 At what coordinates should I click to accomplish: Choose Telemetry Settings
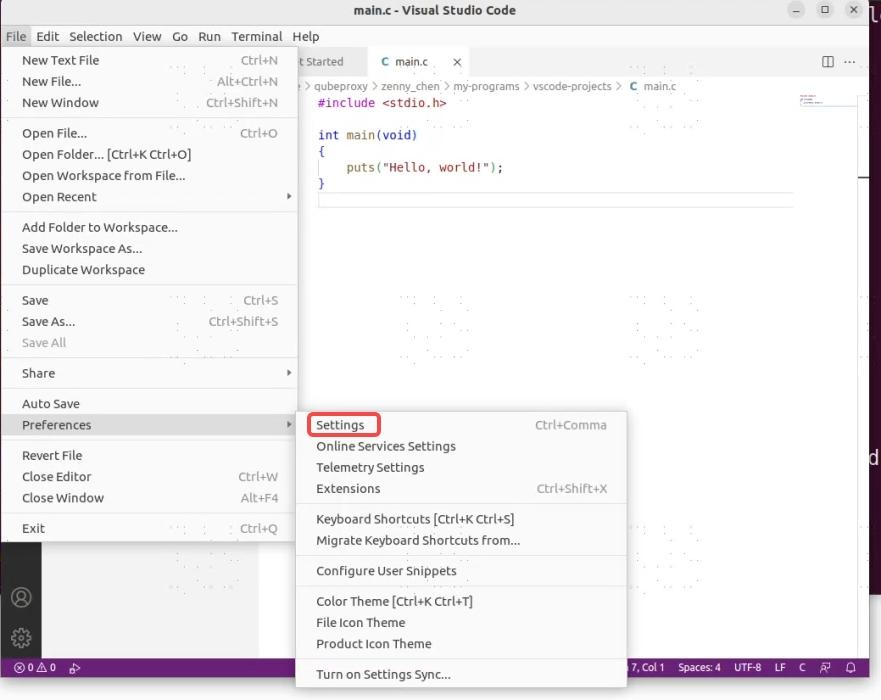(461, 467)
